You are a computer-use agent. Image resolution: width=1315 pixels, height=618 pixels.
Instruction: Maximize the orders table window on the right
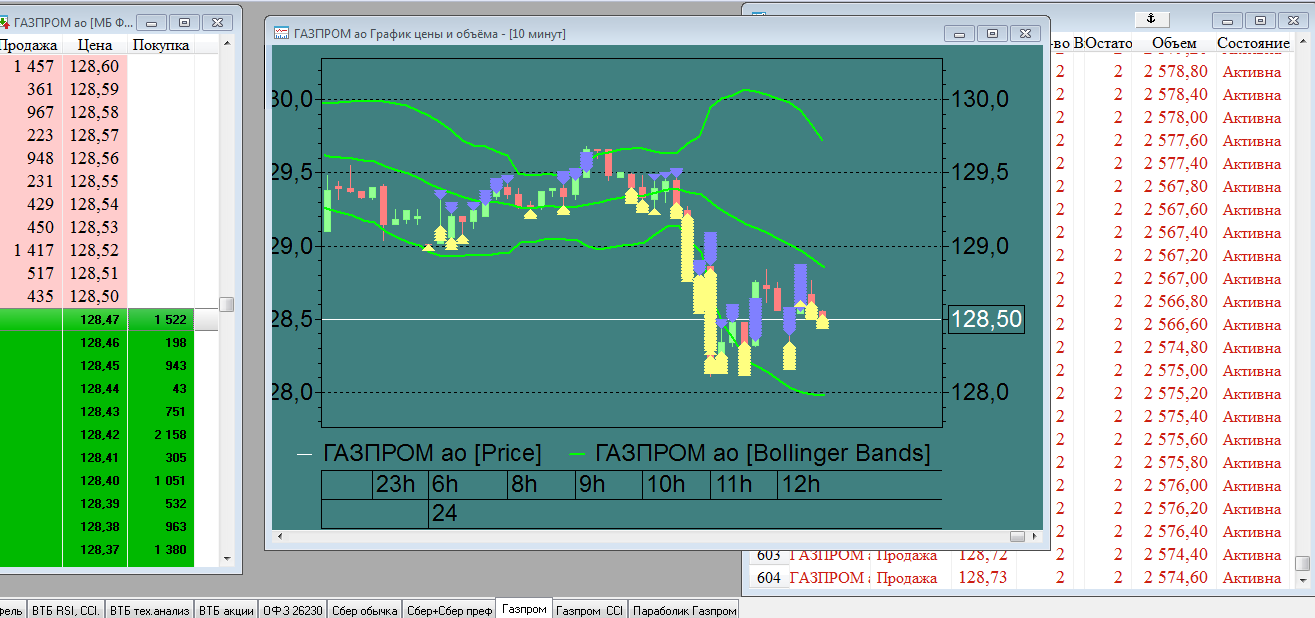tap(1262, 20)
